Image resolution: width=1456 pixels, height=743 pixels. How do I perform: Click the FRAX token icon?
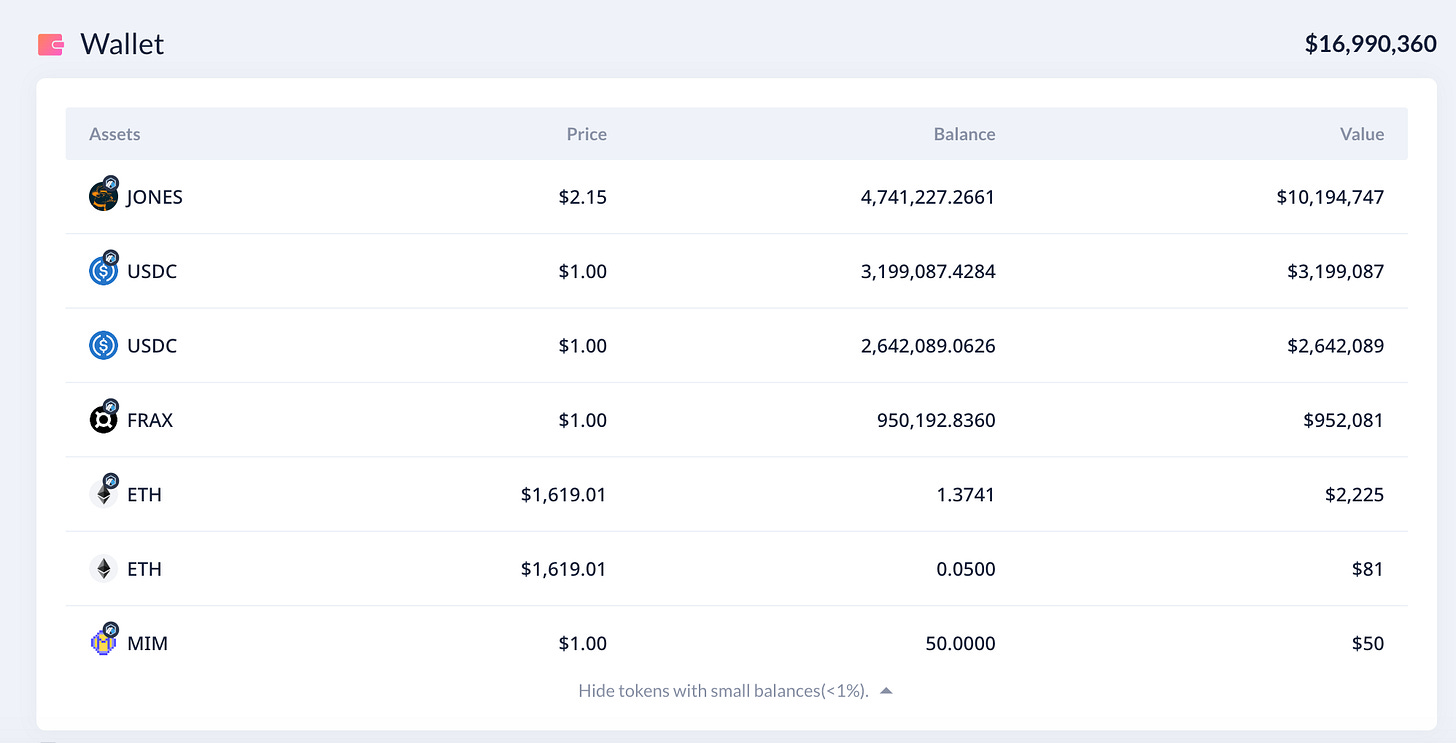103,418
